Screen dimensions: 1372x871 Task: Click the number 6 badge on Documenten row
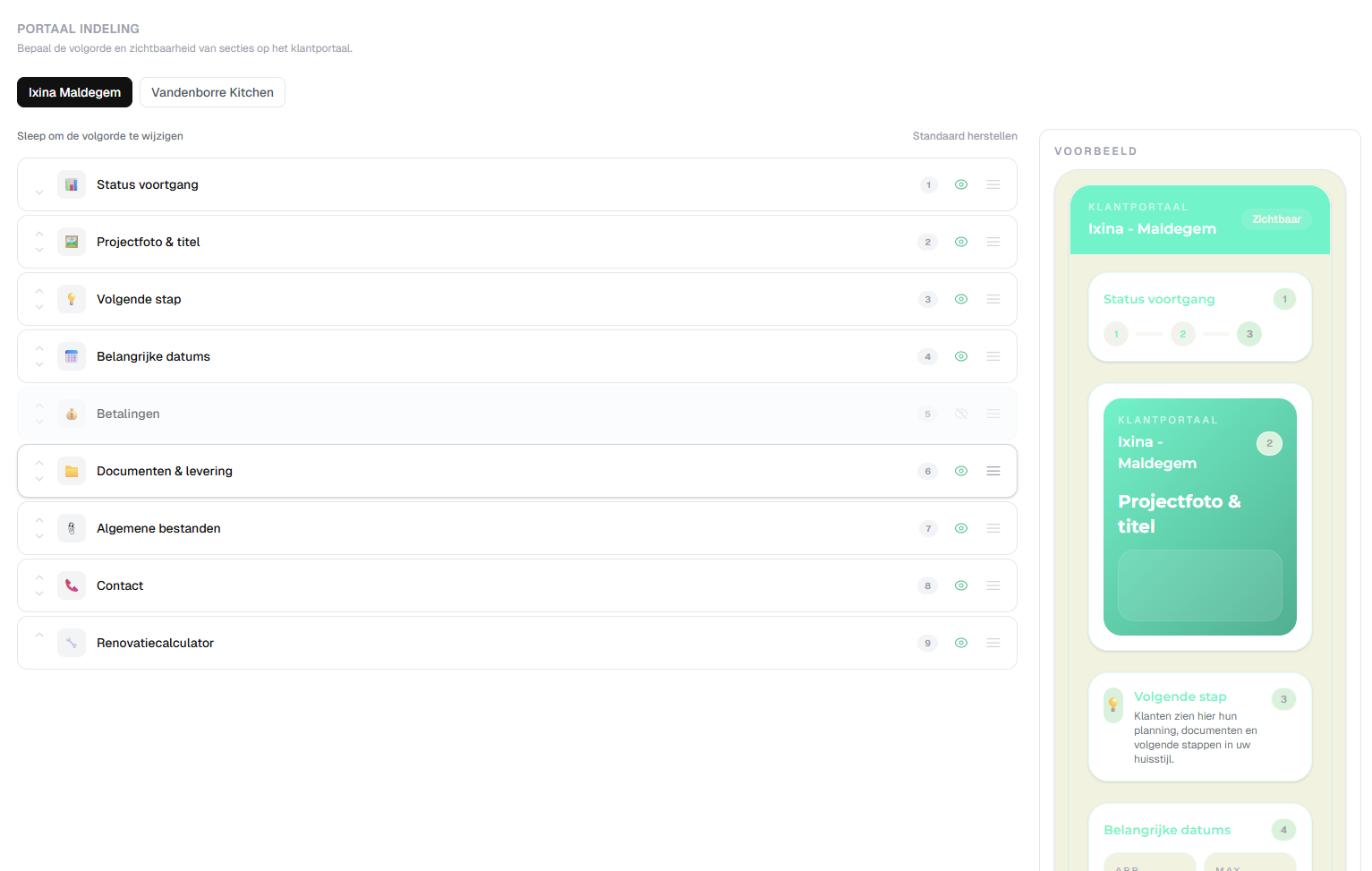click(928, 471)
